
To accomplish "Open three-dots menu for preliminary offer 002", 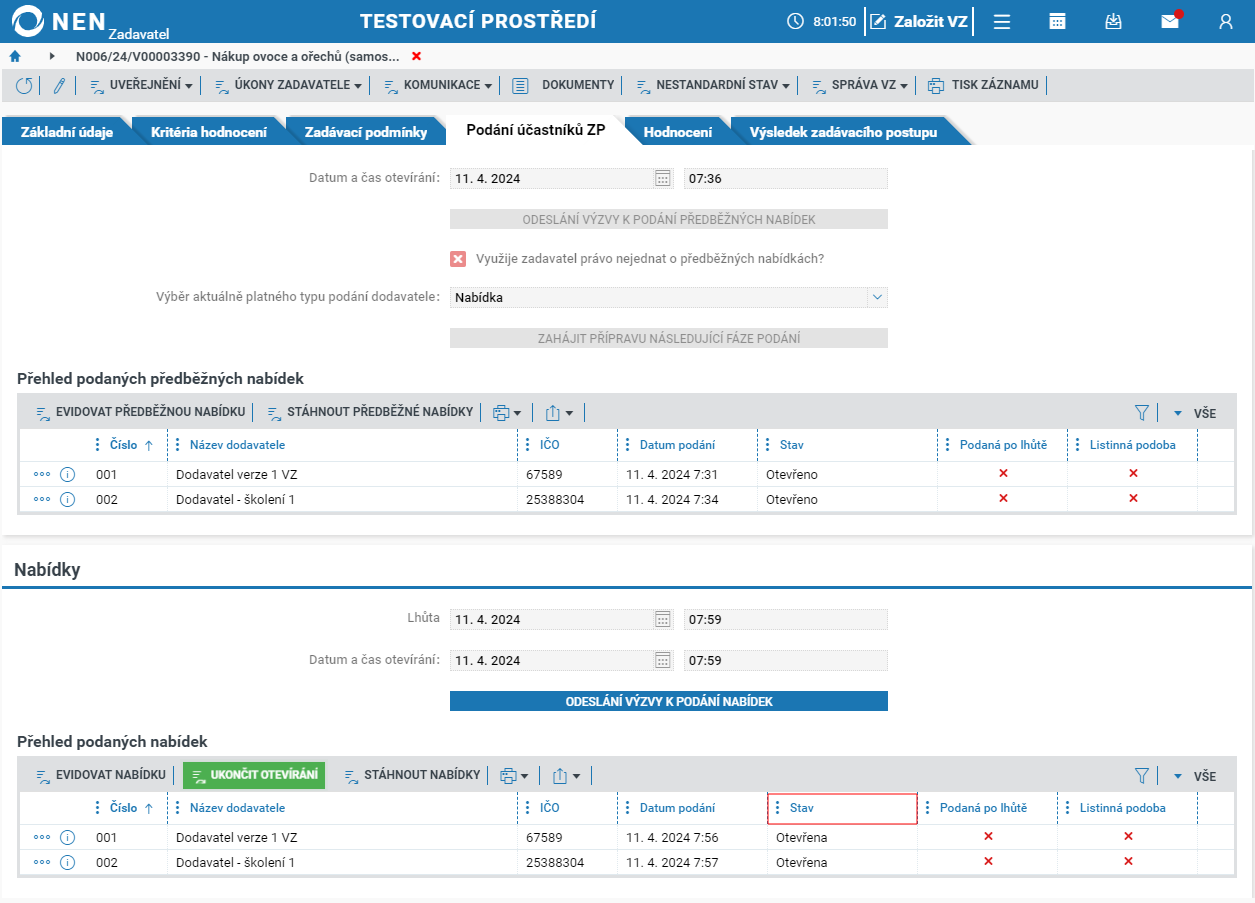I will [x=42, y=499].
